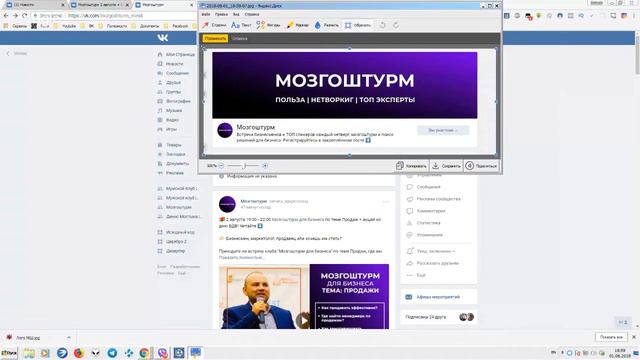Open Моя Страница in VK sidebar

176,54
